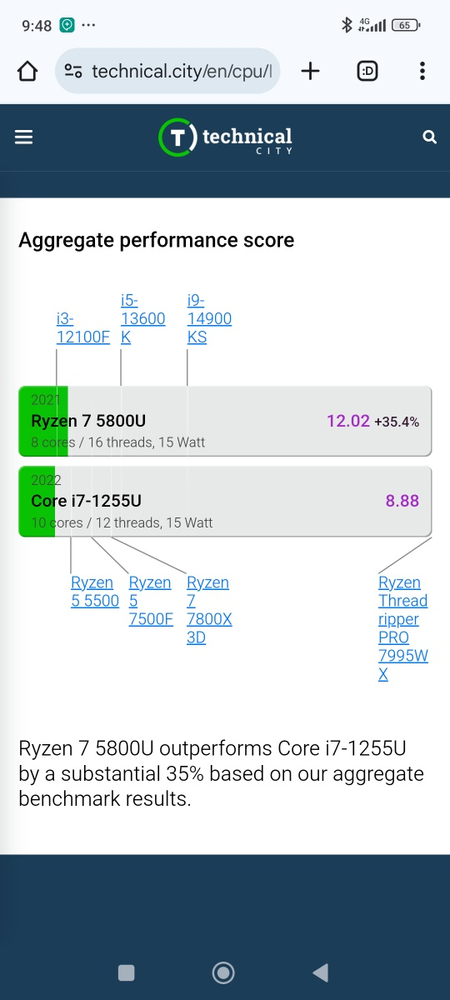
Task: Follow the Ryzen 7 7800X3D link
Action: (x=209, y=610)
